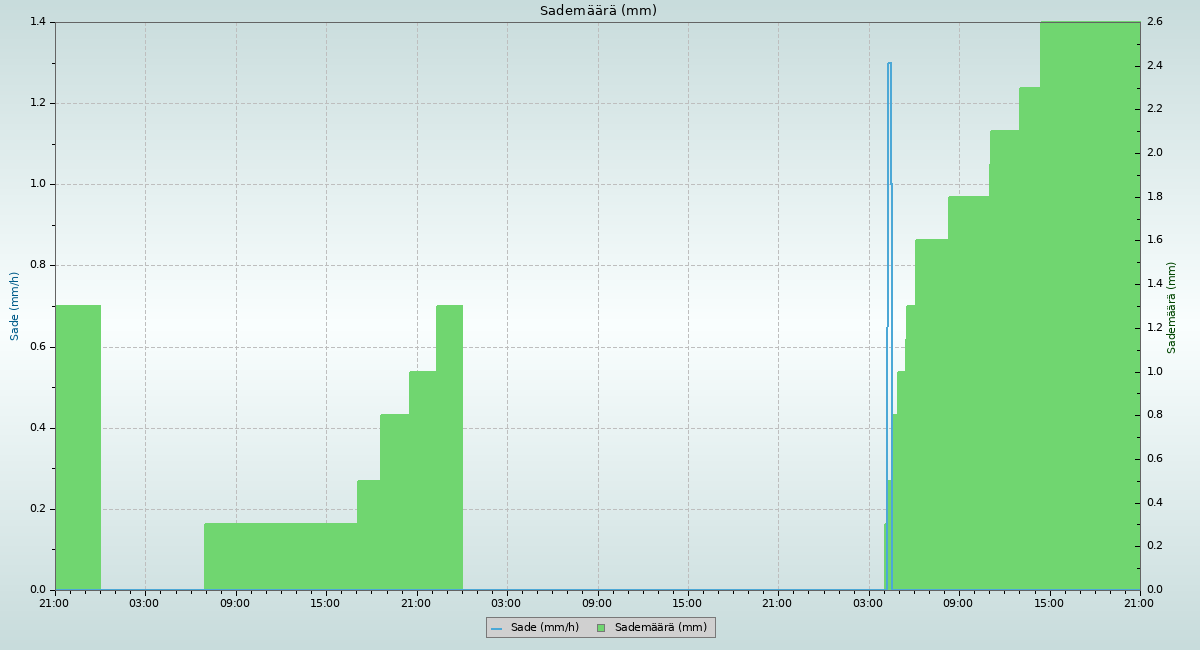
Task: Select the "Sade (mm/h)" legend label
Action: click(x=544, y=628)
